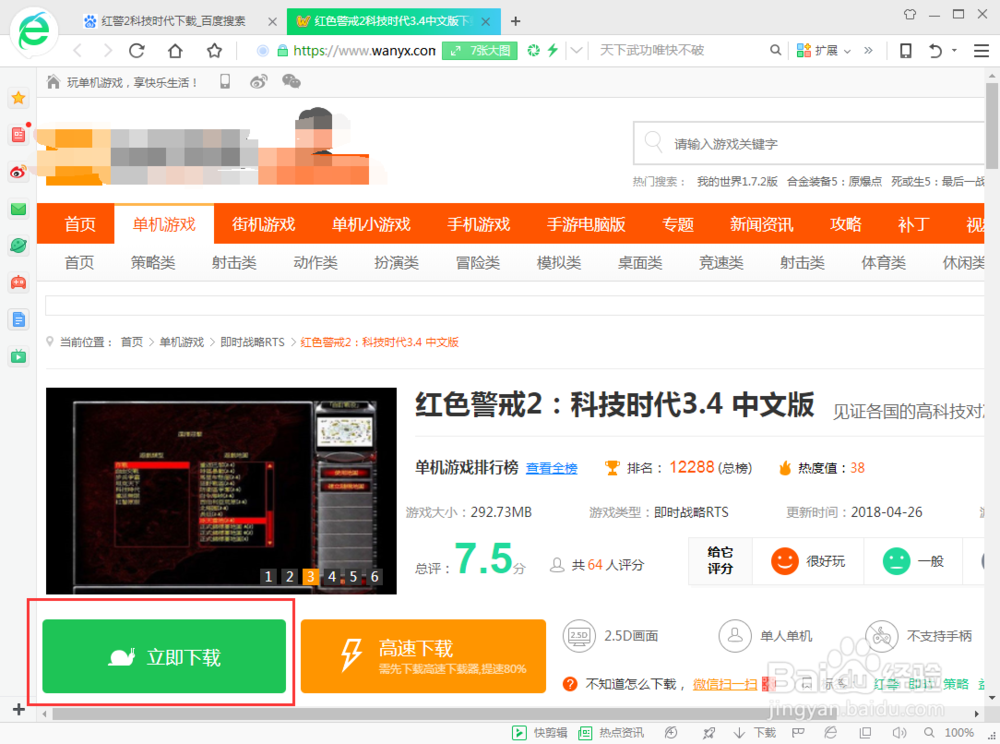
Task: Click the vertical scrollbar thumb
Action: coord(992,124)
